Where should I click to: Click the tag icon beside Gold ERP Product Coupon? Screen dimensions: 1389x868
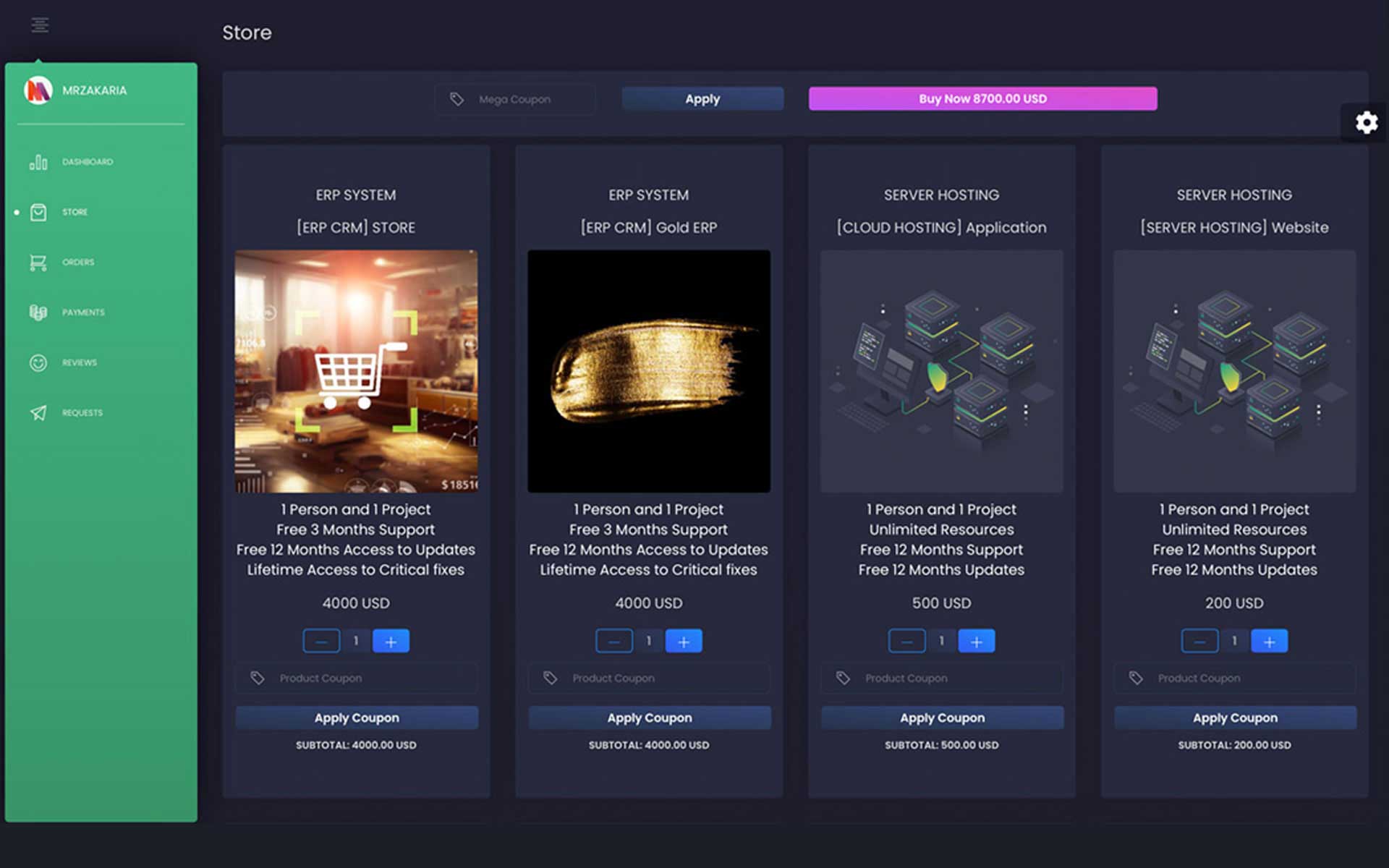tap(550, 678)
